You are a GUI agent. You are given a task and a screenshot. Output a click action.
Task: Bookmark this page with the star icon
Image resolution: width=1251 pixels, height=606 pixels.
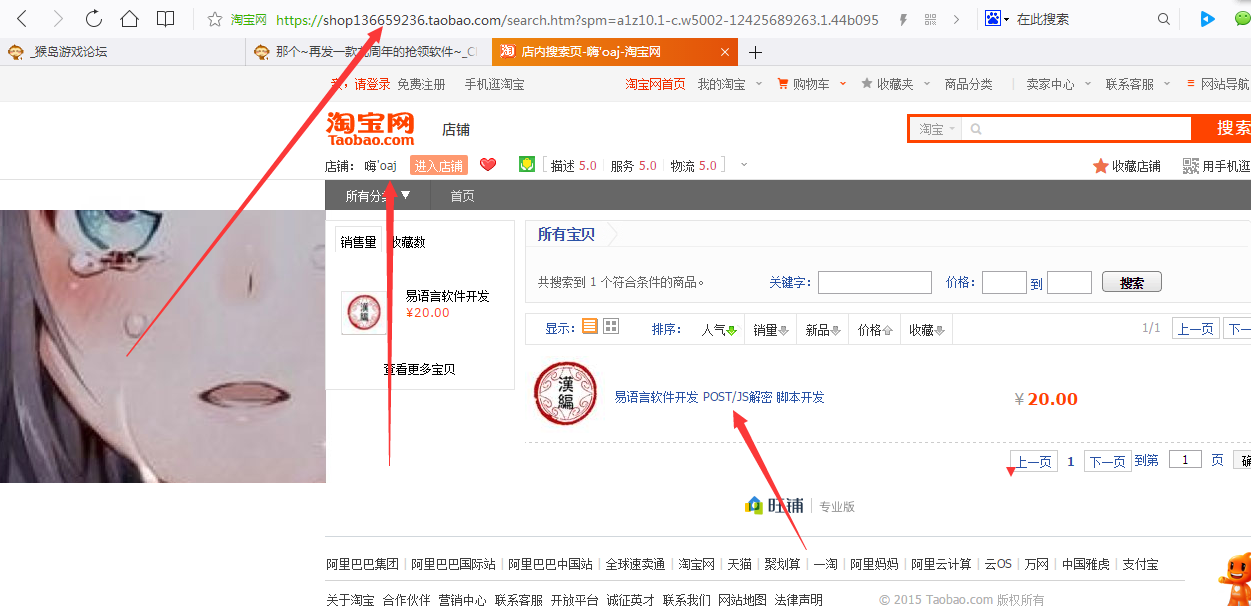tap(214, 19)
